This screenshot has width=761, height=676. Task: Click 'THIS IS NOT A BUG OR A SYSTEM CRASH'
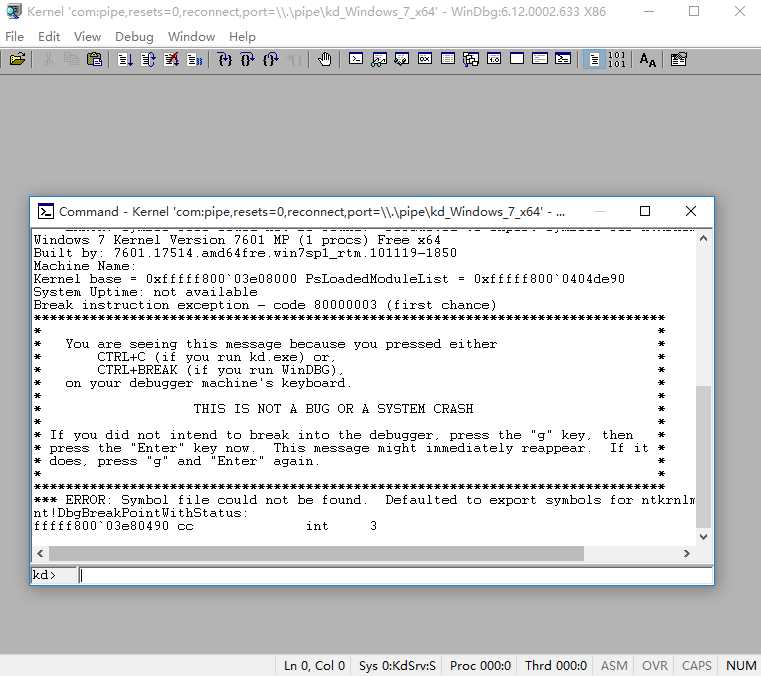(333, 409)
